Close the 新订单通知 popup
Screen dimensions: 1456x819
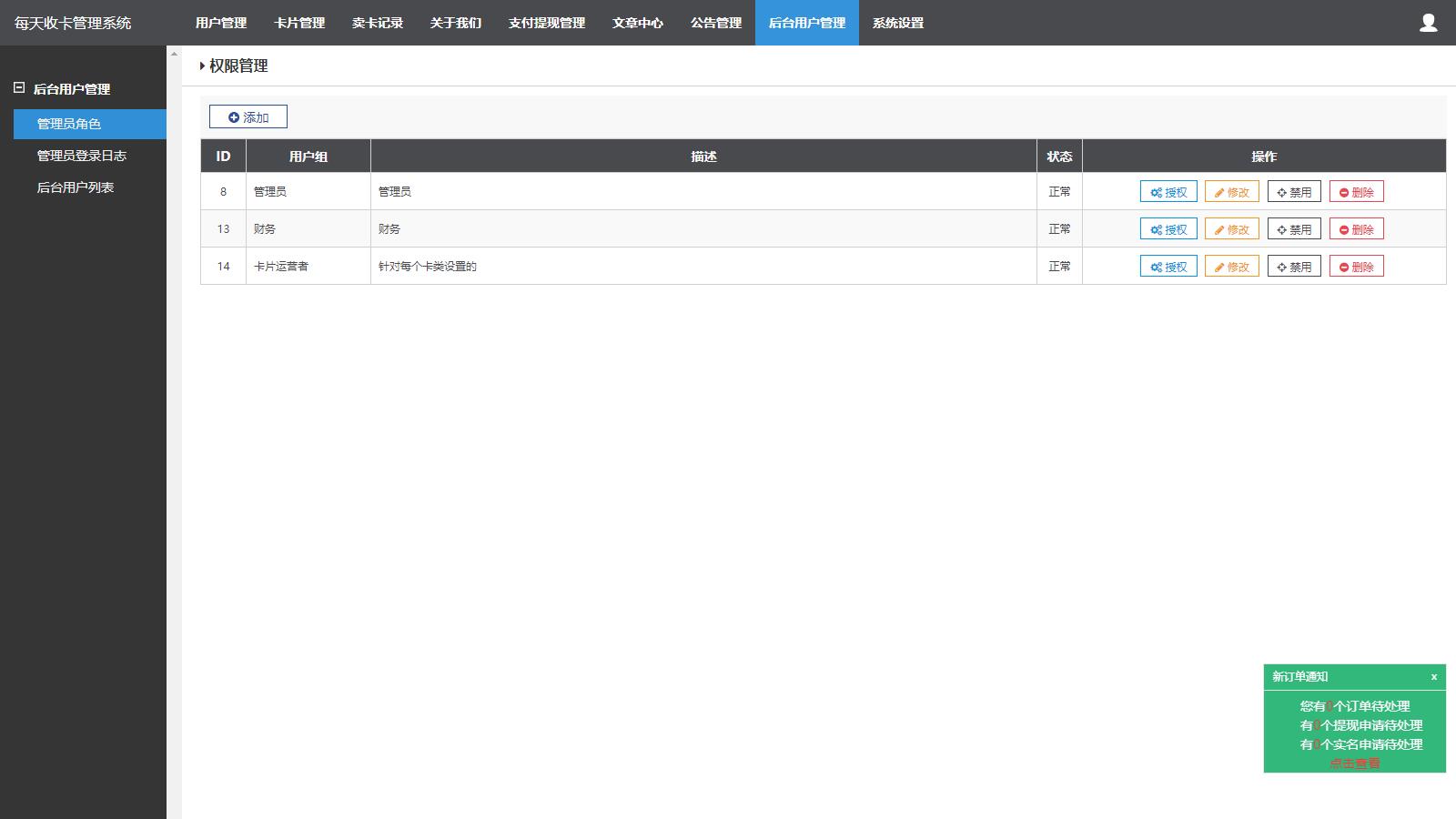pos(1434,676)
